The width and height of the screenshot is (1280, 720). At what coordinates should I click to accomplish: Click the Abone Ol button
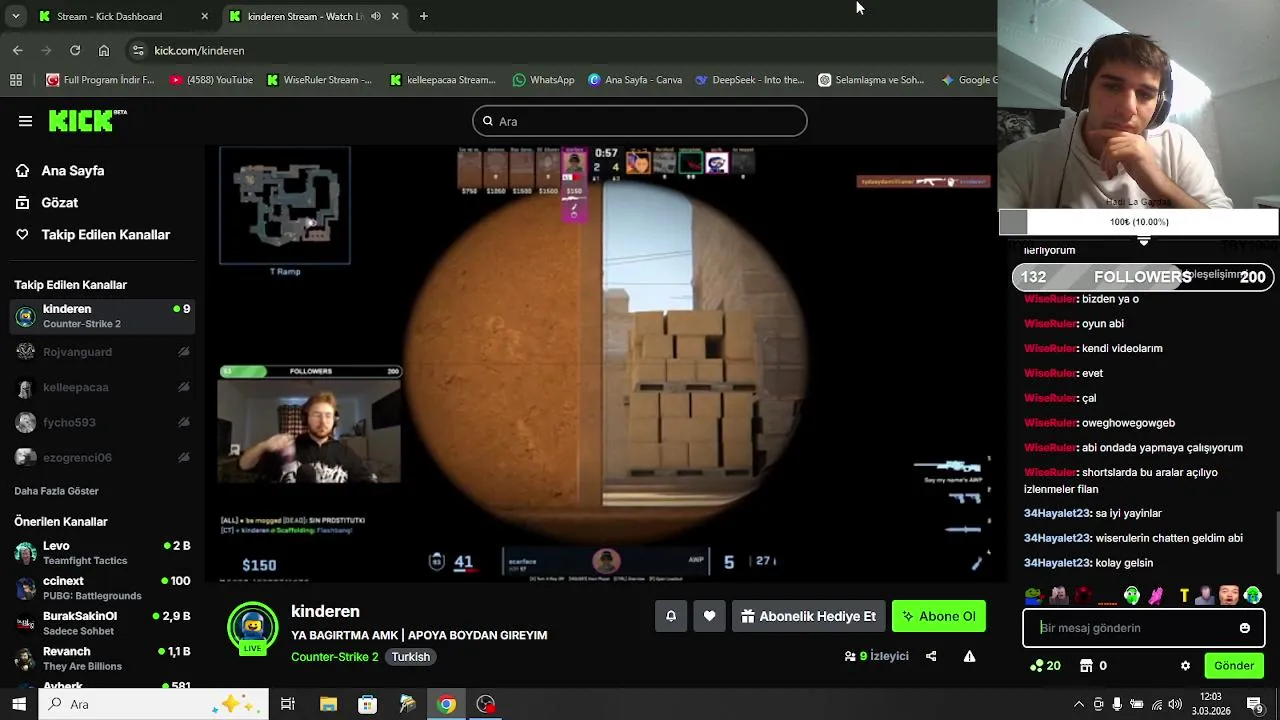tap(939, 616)
